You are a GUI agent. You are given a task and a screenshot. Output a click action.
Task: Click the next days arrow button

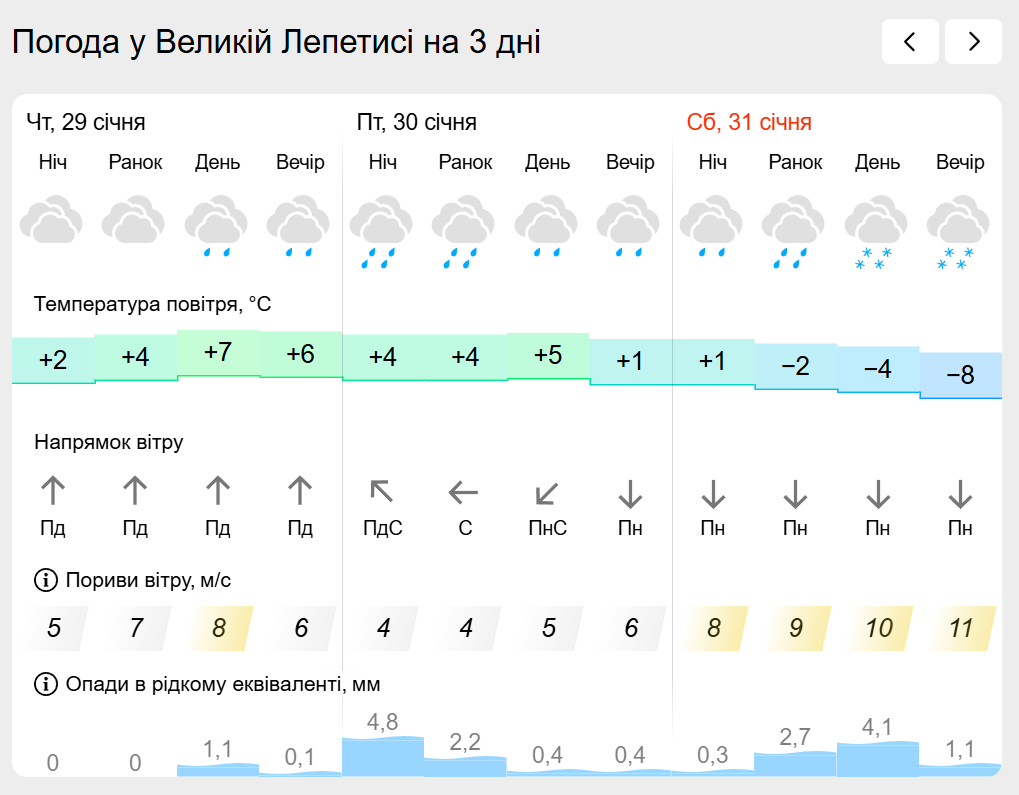973,42
